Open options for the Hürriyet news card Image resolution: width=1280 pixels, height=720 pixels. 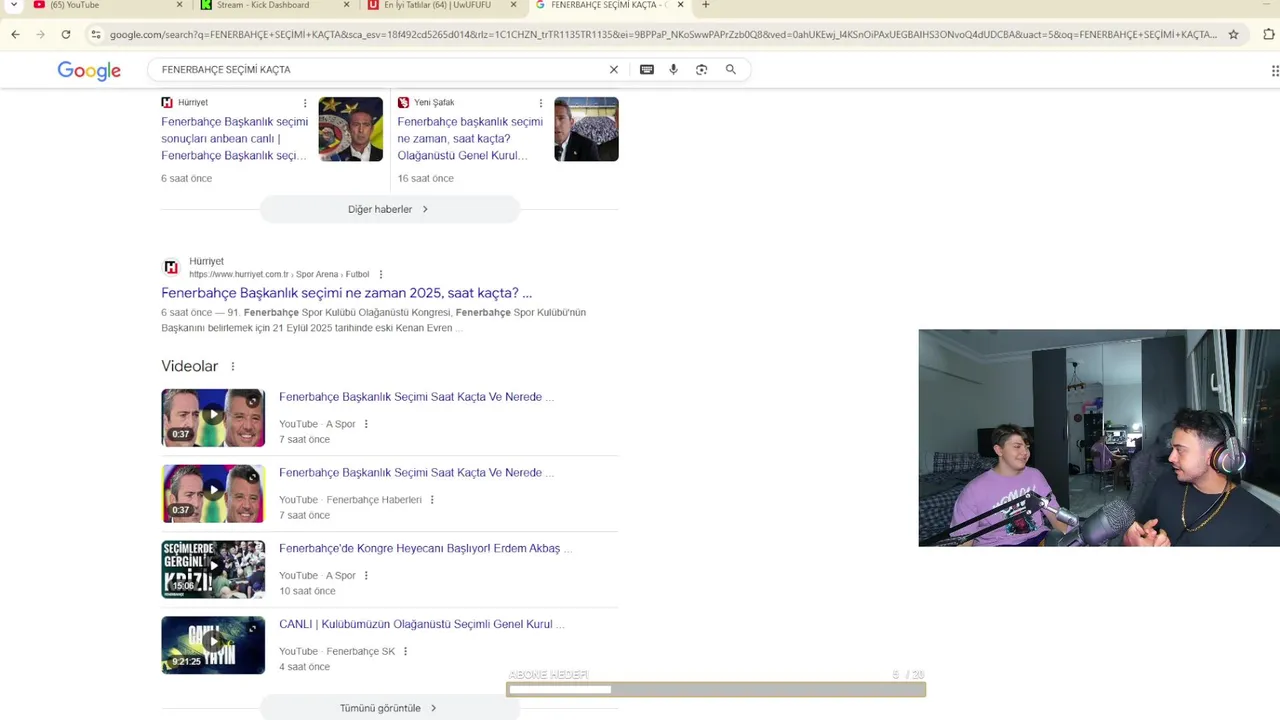pos(305,103)
